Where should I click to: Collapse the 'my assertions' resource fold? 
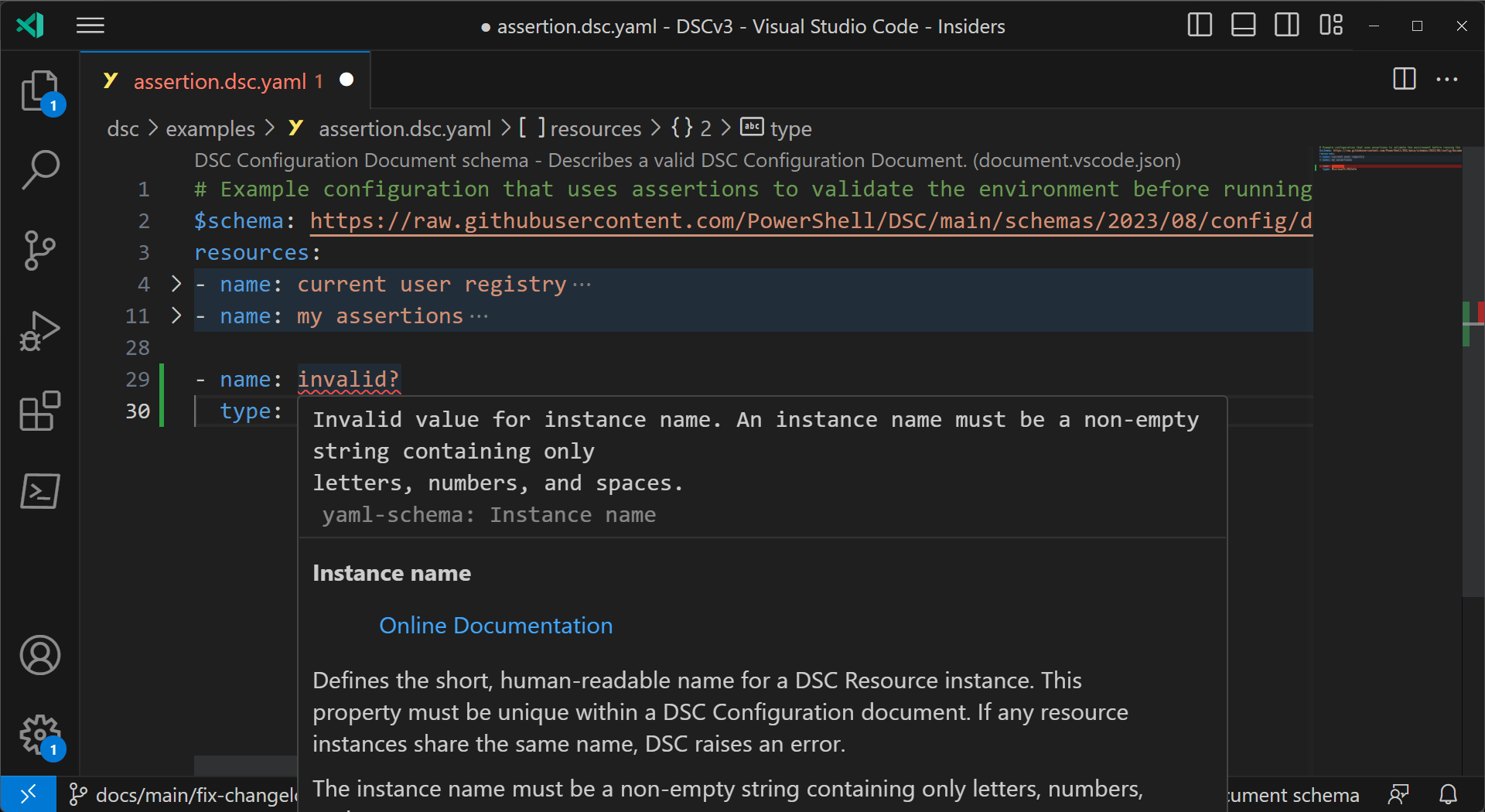coord(175,316)
